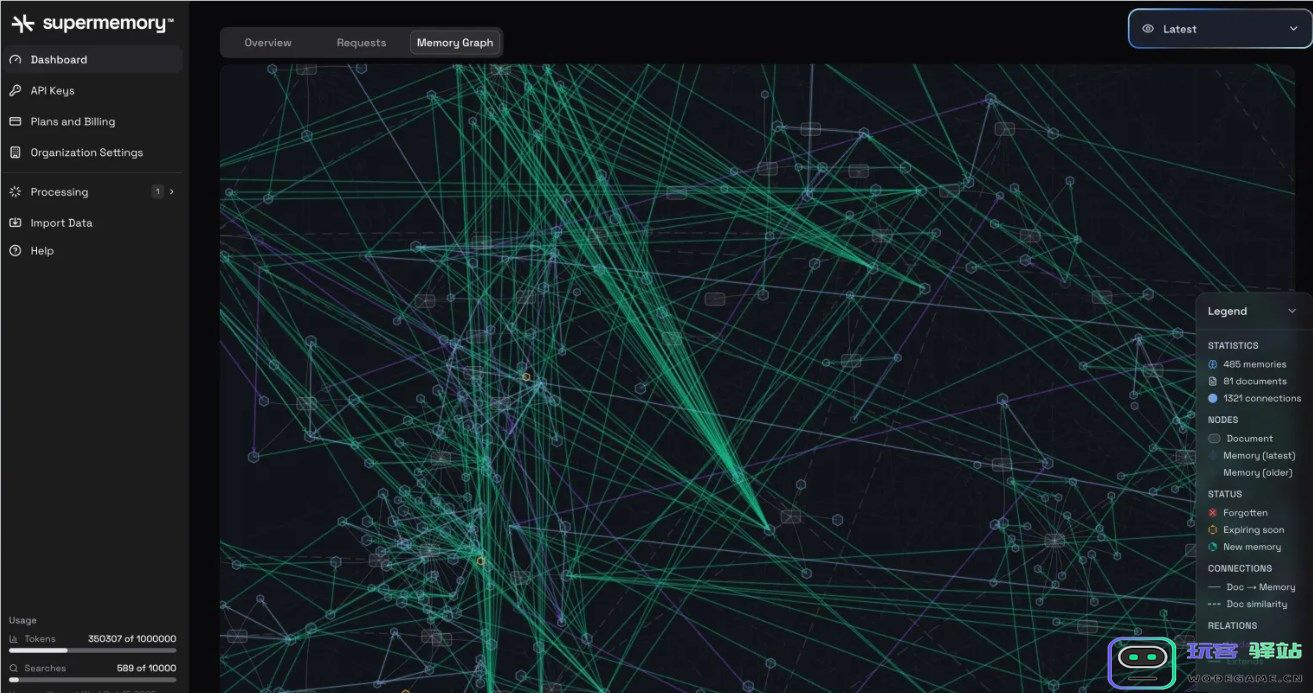Click the Tokens usage progress bar
The image size is (1313, 693).
[x=92, y=651]
